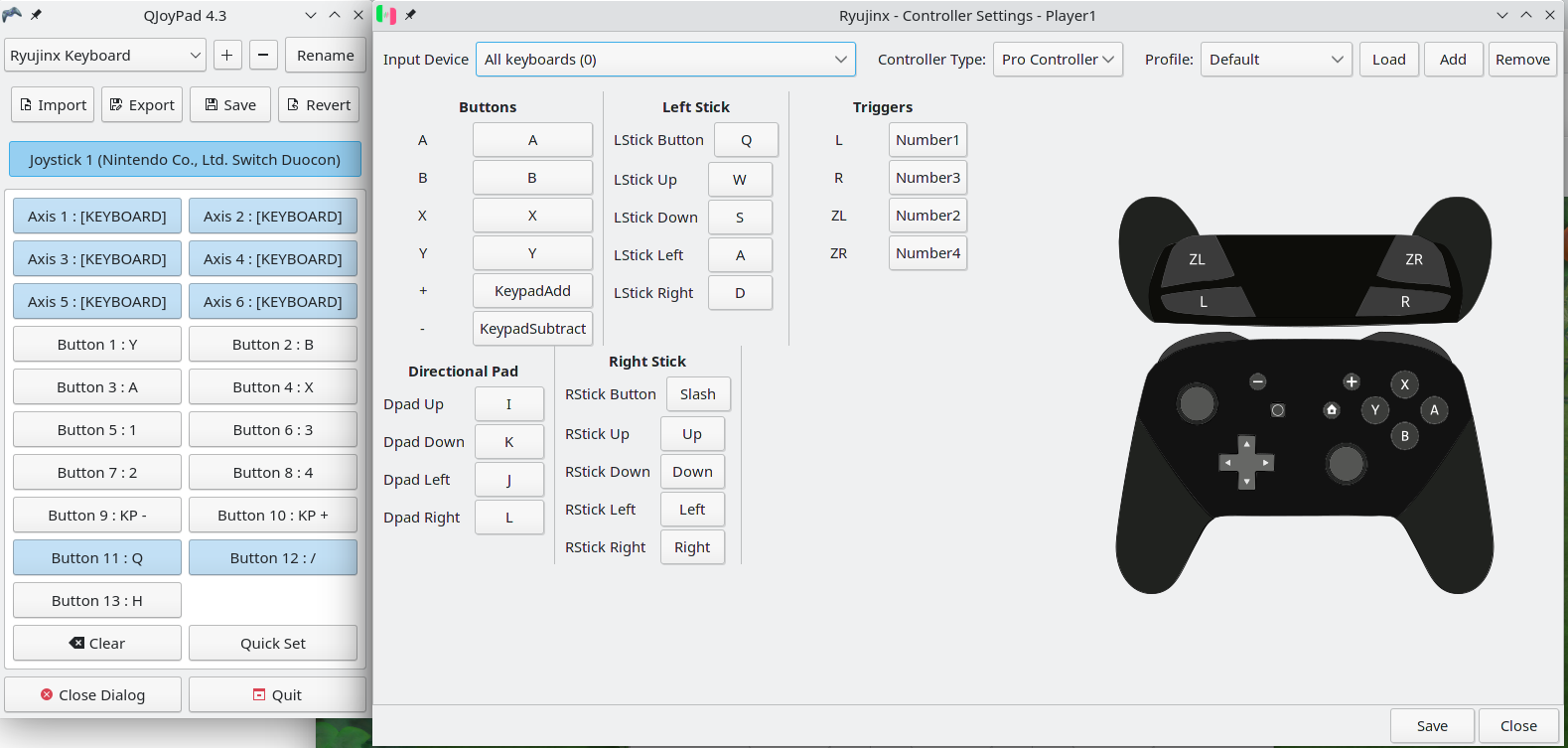The width and height of the screenshot is (1568, 748).
Task: Rebind L trigger set to Number1
Action: pos(927,140)
